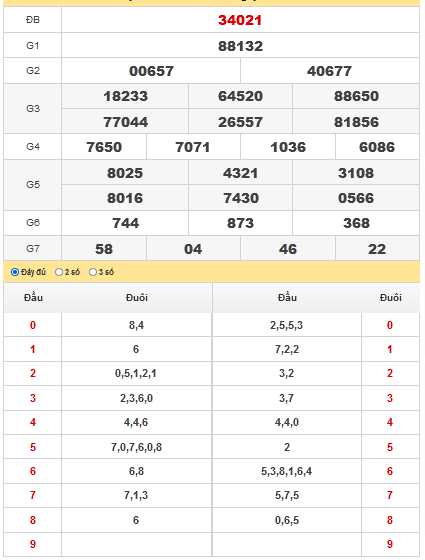Click the right 'Đuôi' column header
The width and height of the screenshot is (425, 560).
pyautogui.click(x=391, y=298)
